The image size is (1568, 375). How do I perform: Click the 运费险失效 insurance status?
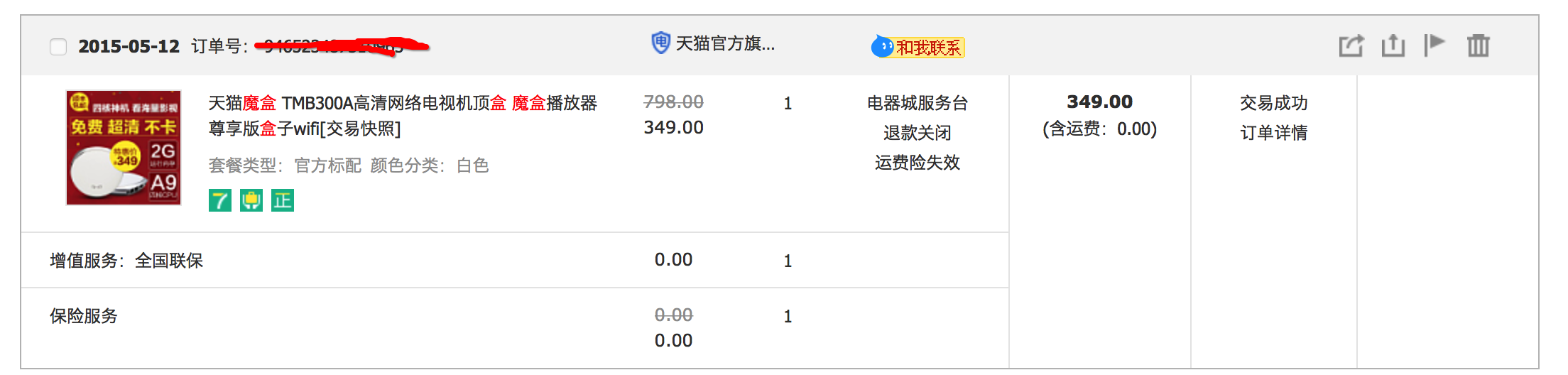pyautogui.click(x=918, y=163)
